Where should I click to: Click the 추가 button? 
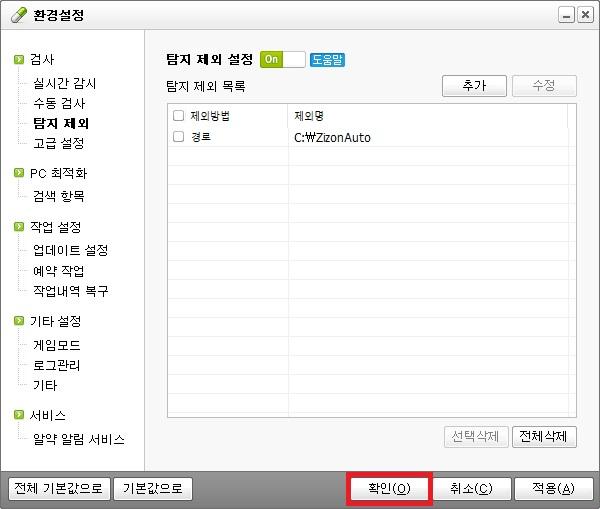(474, 86)
